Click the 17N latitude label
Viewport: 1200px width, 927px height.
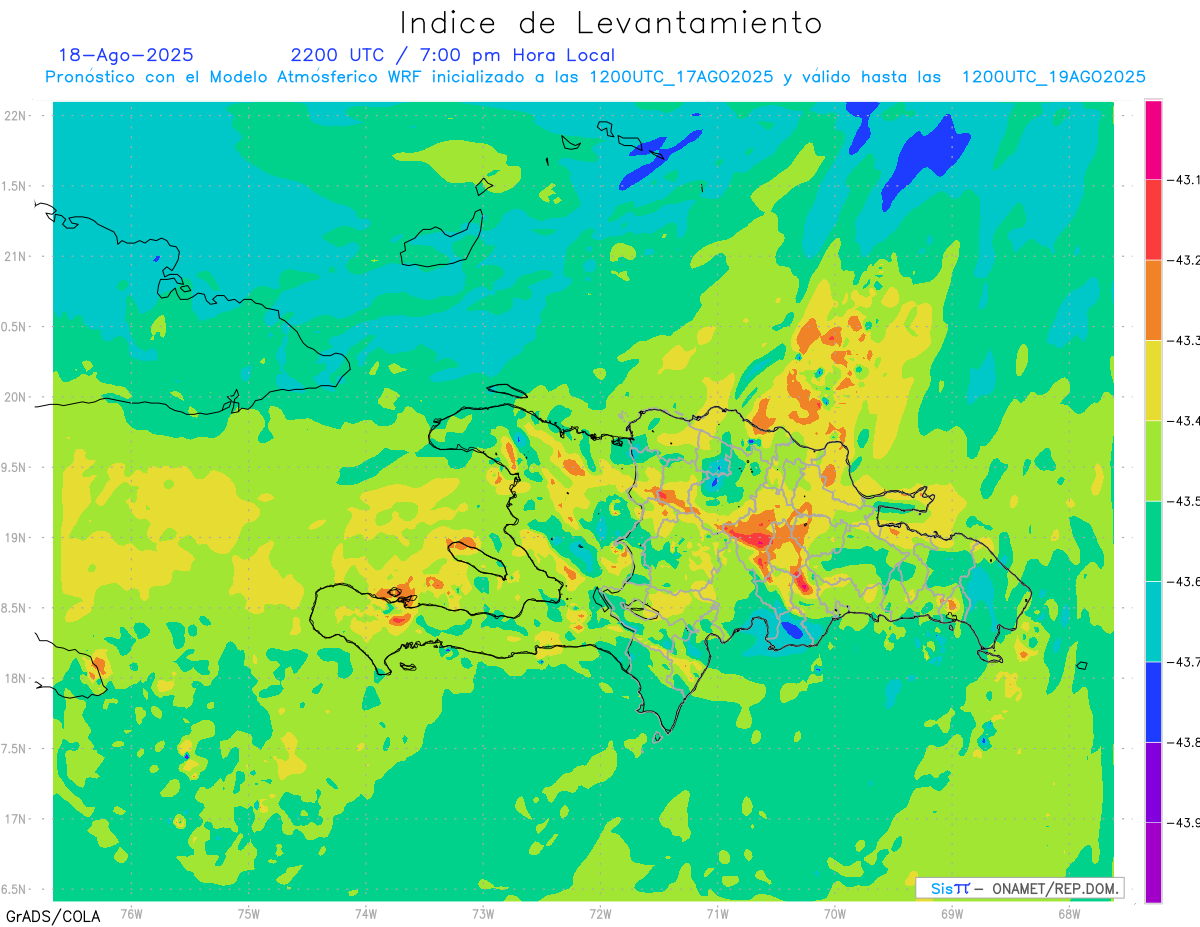(x=16, y=819)
